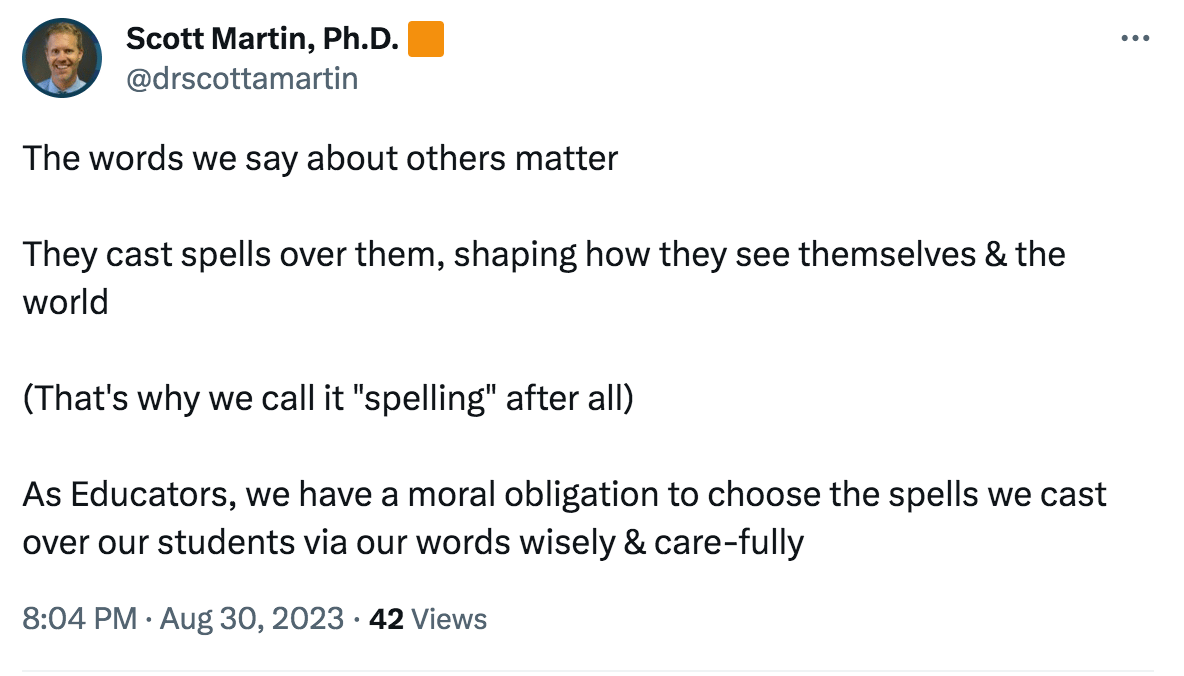Open the tweet's three-dot more options menu
1184x676 pixels.
(x=1134, y=39)
